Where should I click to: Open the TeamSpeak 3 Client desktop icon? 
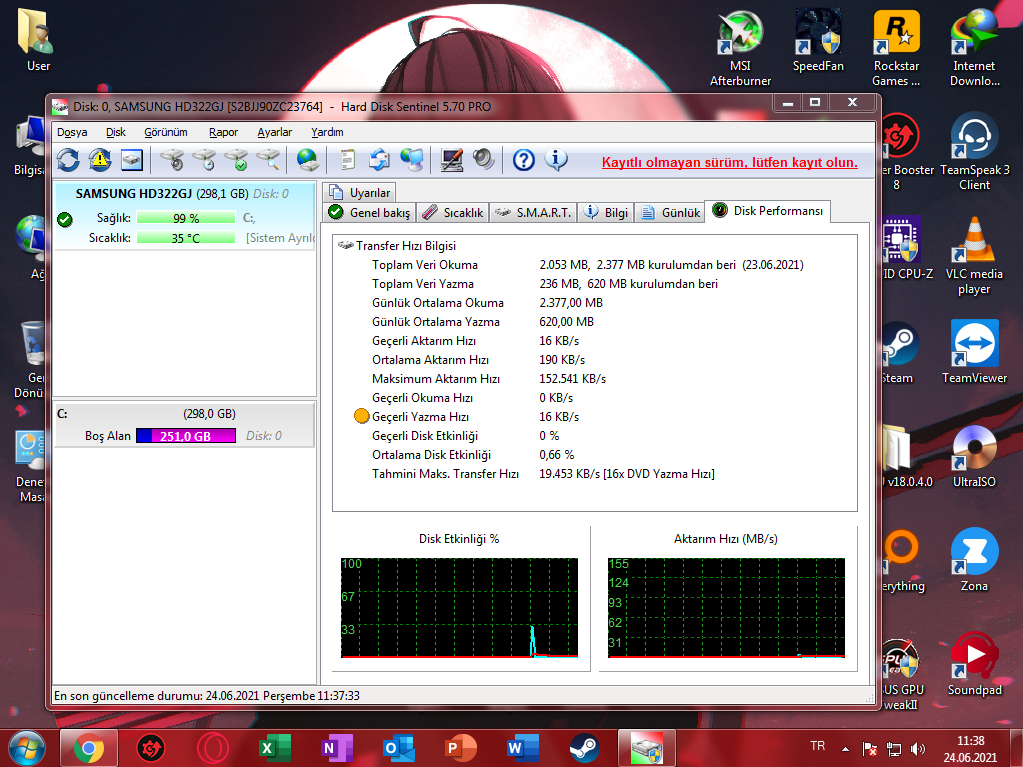[x=975, y=153]
